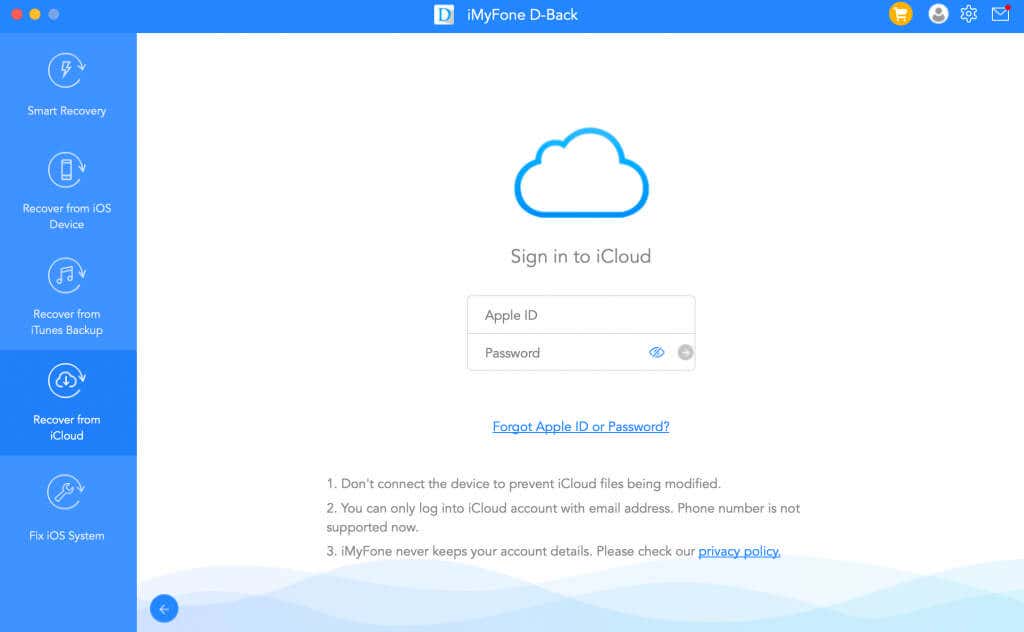1024x632 pixels.
Task: Submit sign-in with the arrow button
Action: click(x=685, y=353)
